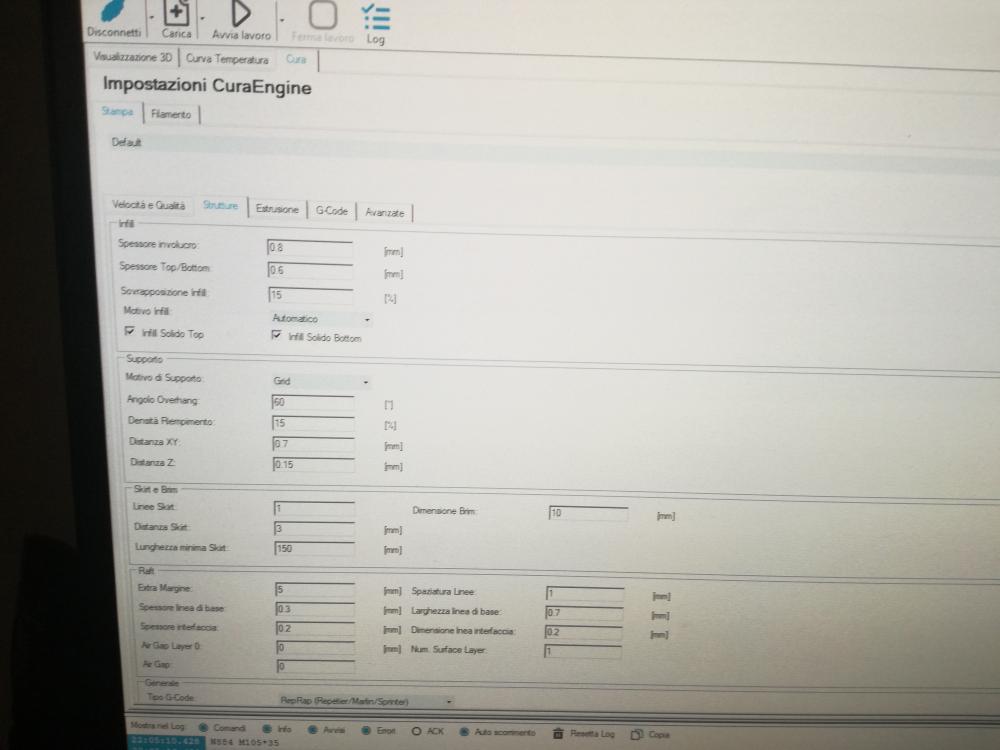1000x750 pixels.
Task: Open the Tipo G-Code dropdown
Action: 366,702
